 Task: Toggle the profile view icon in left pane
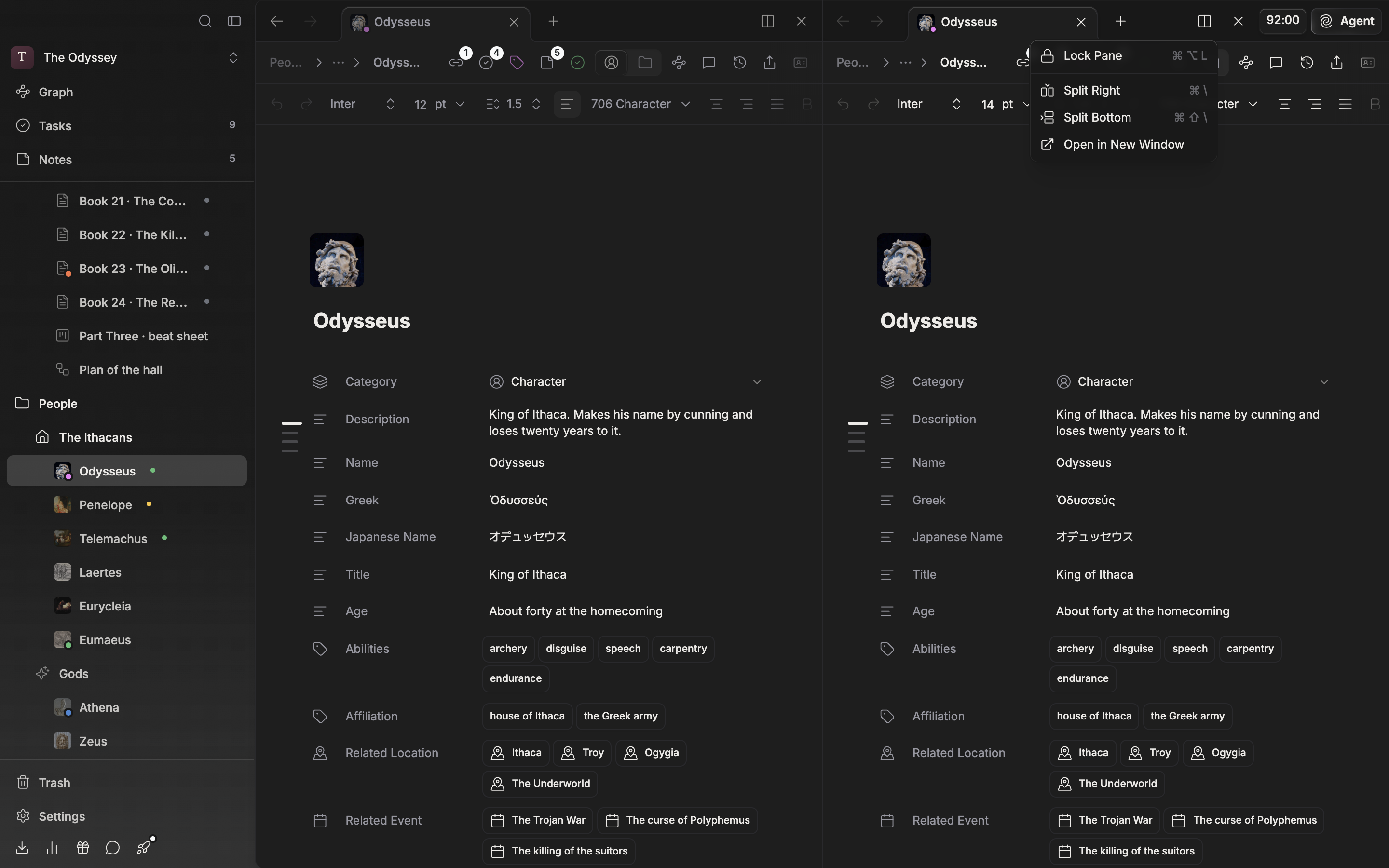pyautogui.click(x=612, y=63)
